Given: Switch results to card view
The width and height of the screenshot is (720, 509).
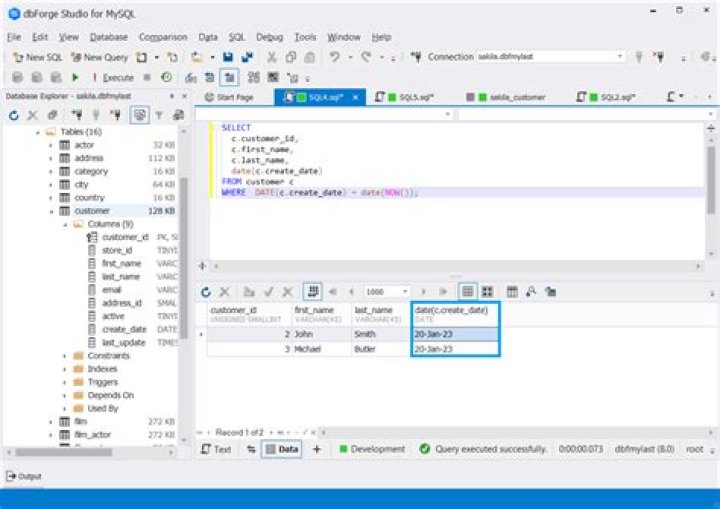Looking at the screenshot, I should pos(487,291).
